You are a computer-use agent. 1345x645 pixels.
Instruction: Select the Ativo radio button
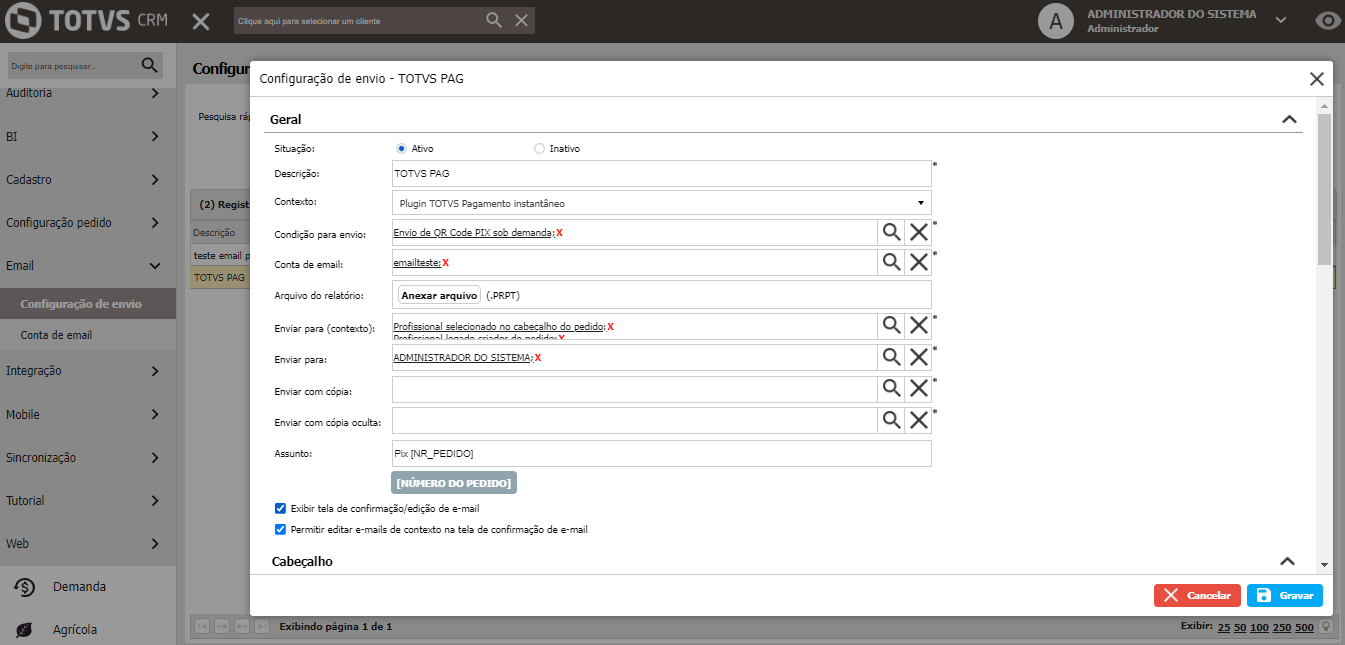(401, 148)
